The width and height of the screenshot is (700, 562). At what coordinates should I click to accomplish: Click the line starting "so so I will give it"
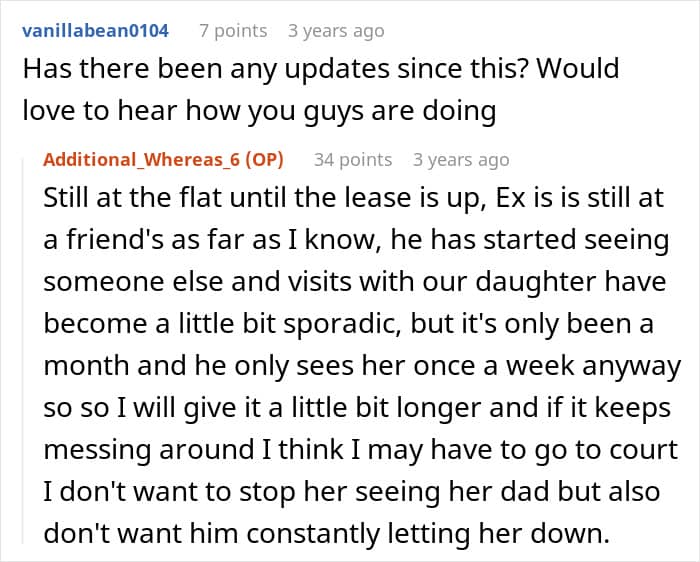(357, 408)
